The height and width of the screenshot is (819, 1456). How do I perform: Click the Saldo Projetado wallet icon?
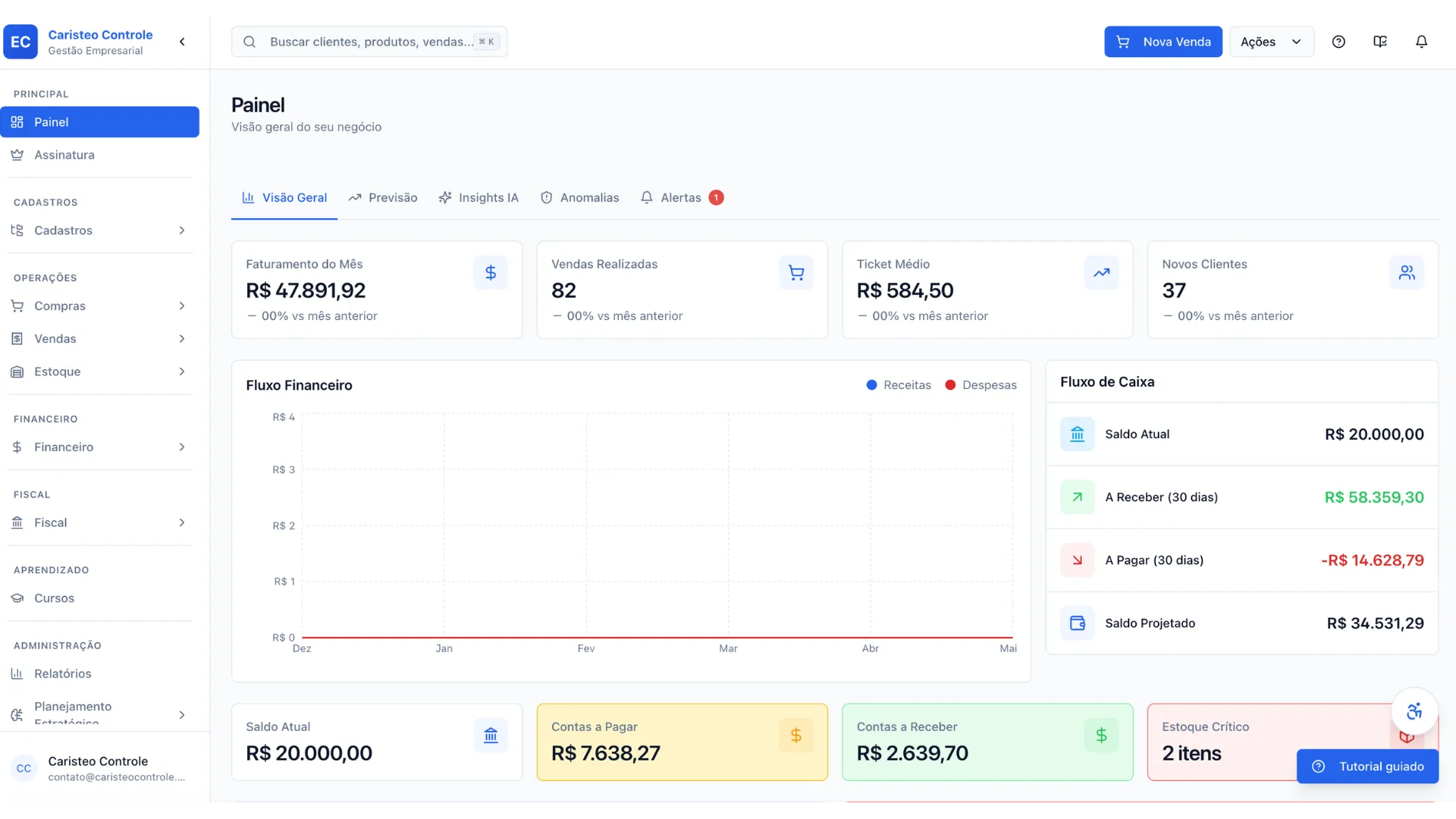pos(1078,623)
